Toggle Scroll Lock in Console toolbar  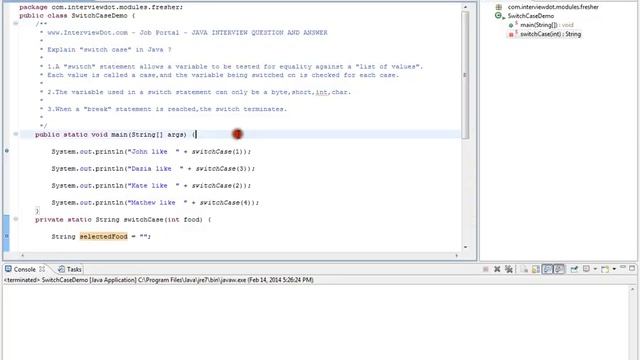(536, 269)
